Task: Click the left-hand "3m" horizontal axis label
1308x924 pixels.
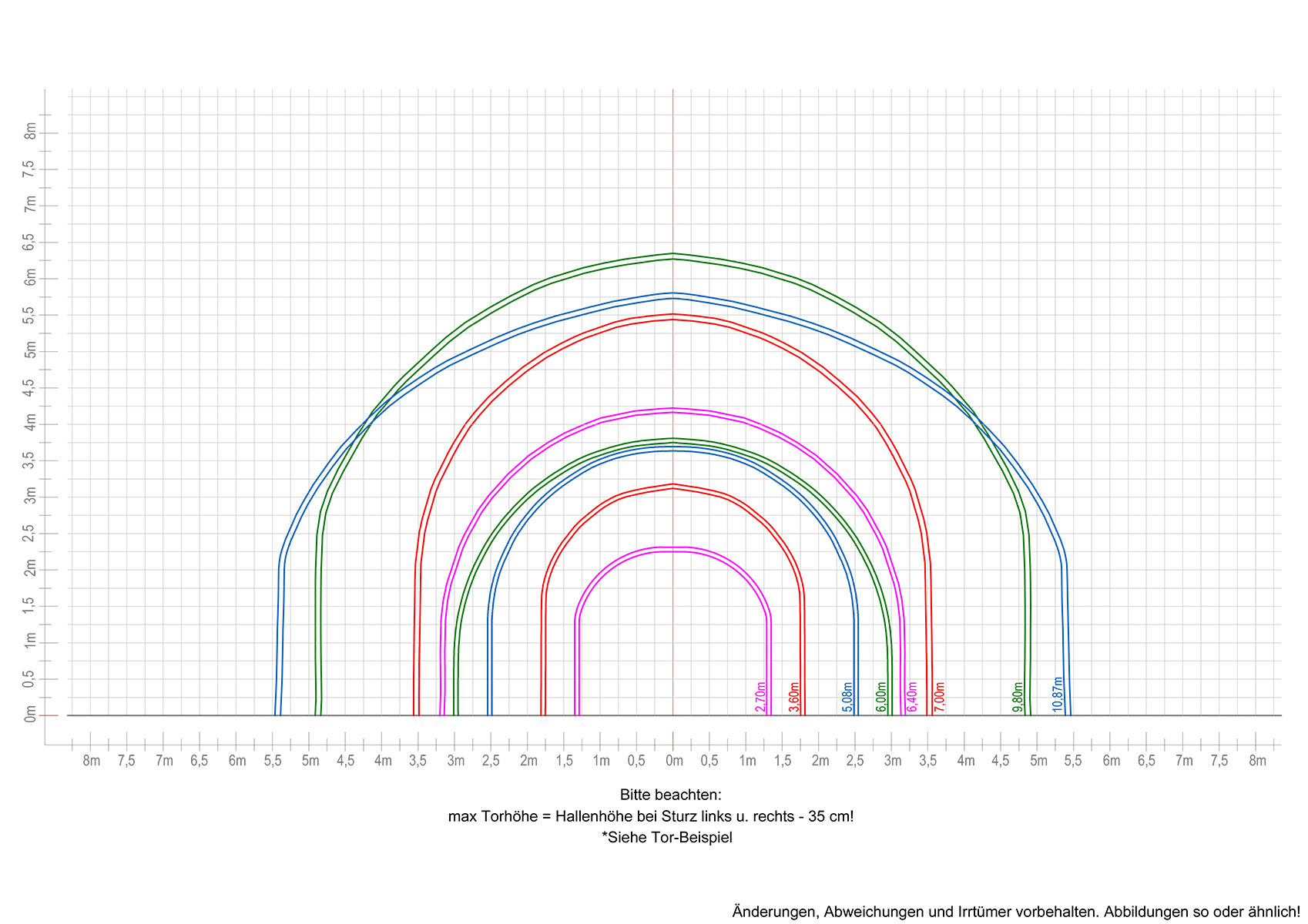Action: click(455, 761)
